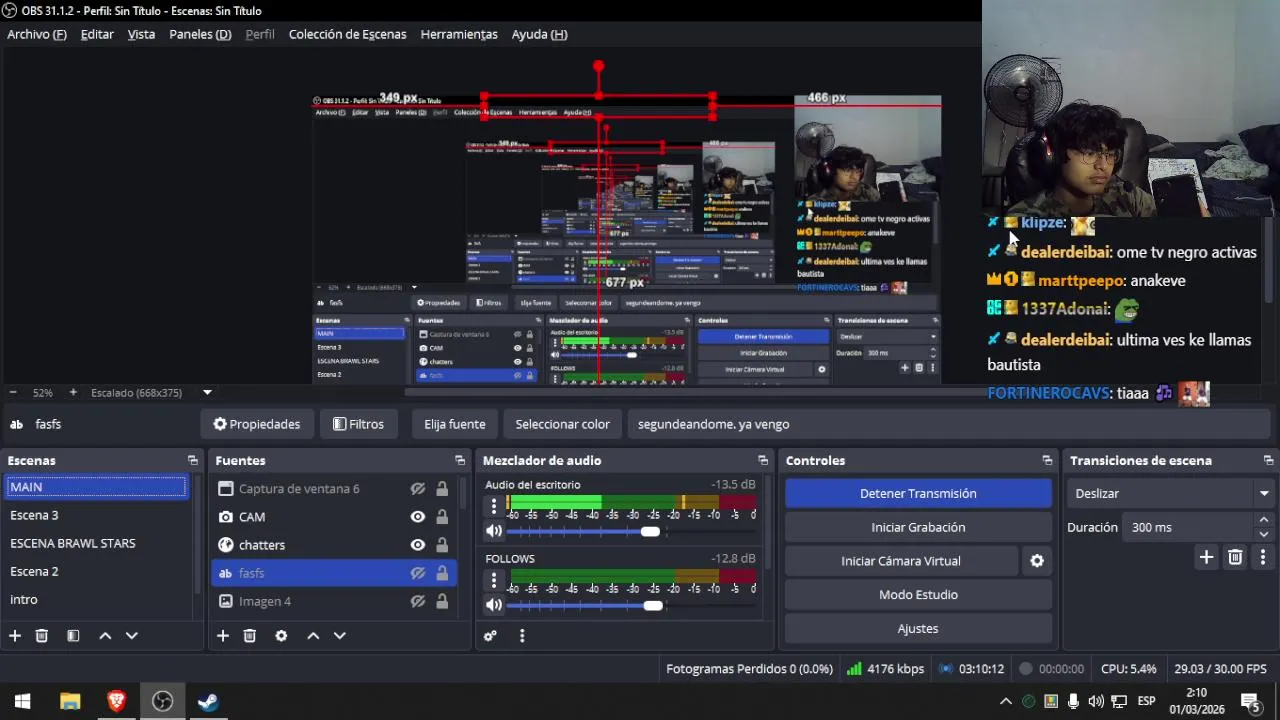This screenshot has width=1280, height=720.
Task: Open source properties gear in Fuentes toolbar
Action: coord(281,636)
